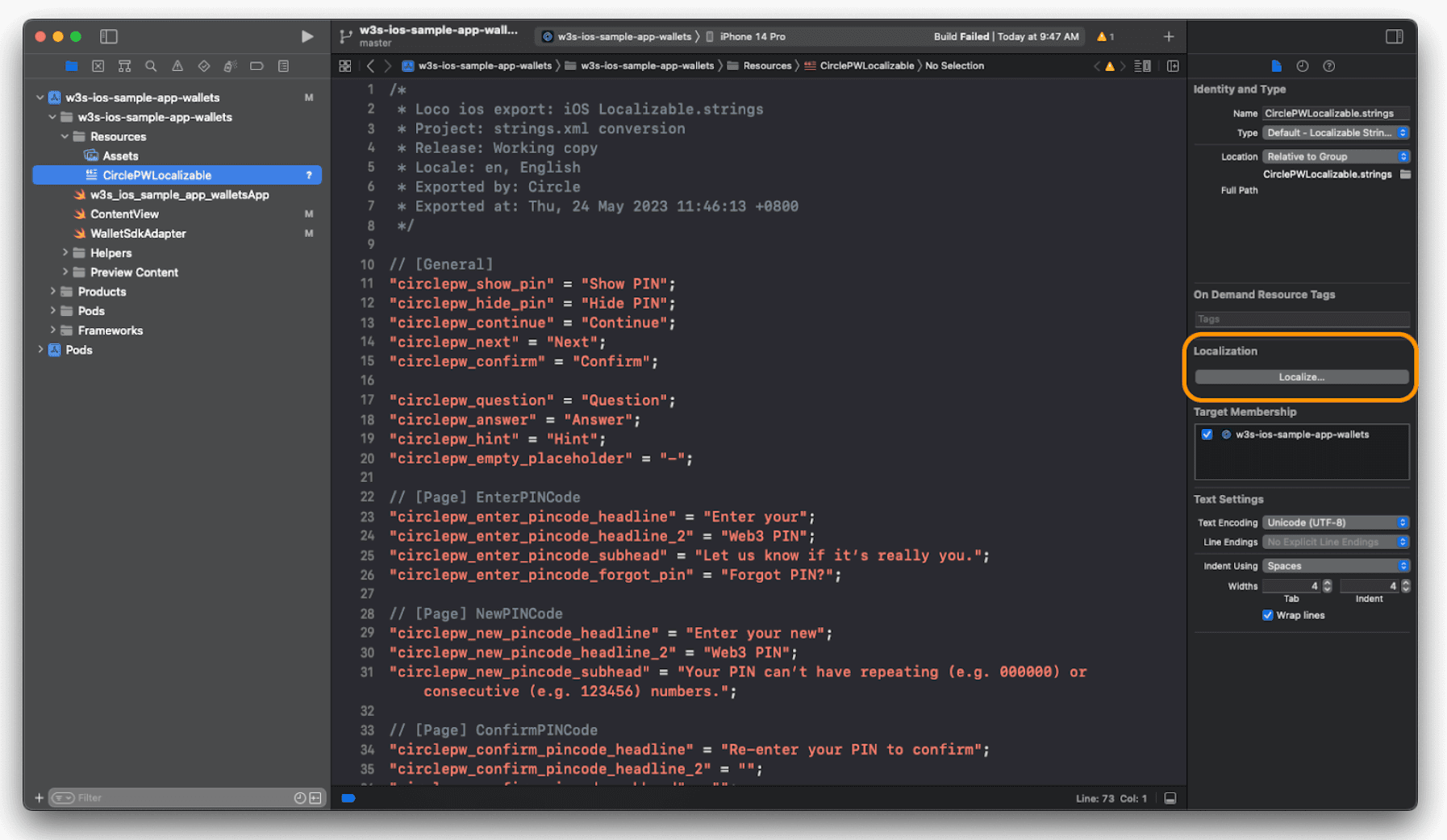Show the History inspector clock icon

coord(1302,66)
